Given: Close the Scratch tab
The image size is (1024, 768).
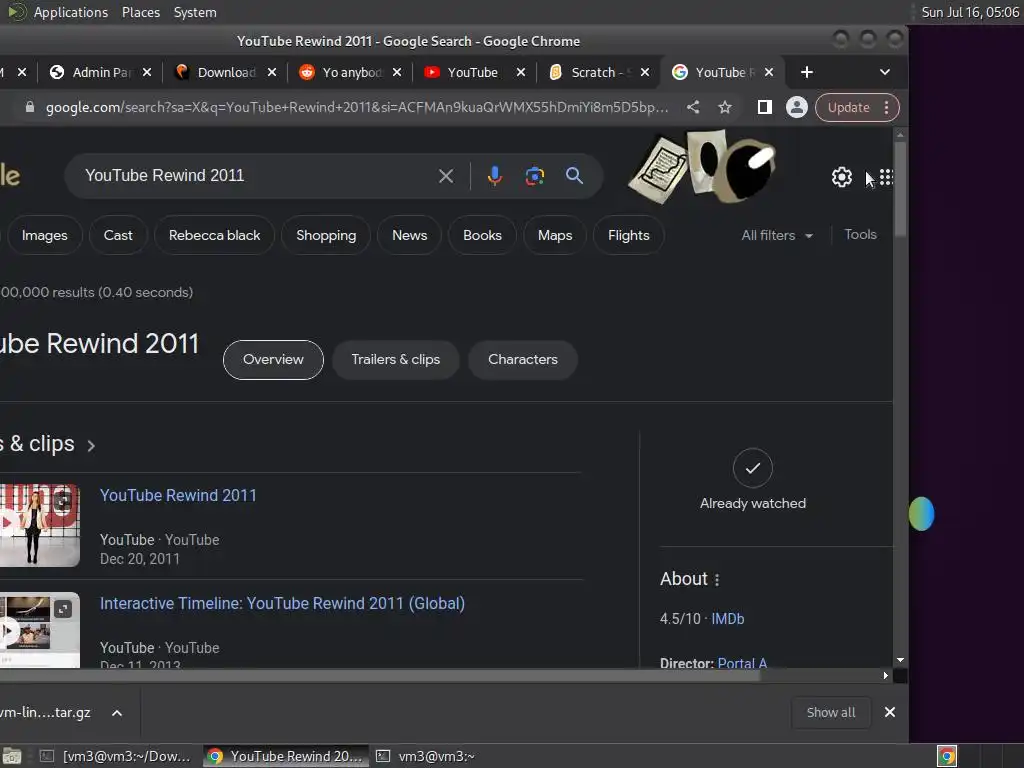Looking at the screenshot, I should pos(645,72).
